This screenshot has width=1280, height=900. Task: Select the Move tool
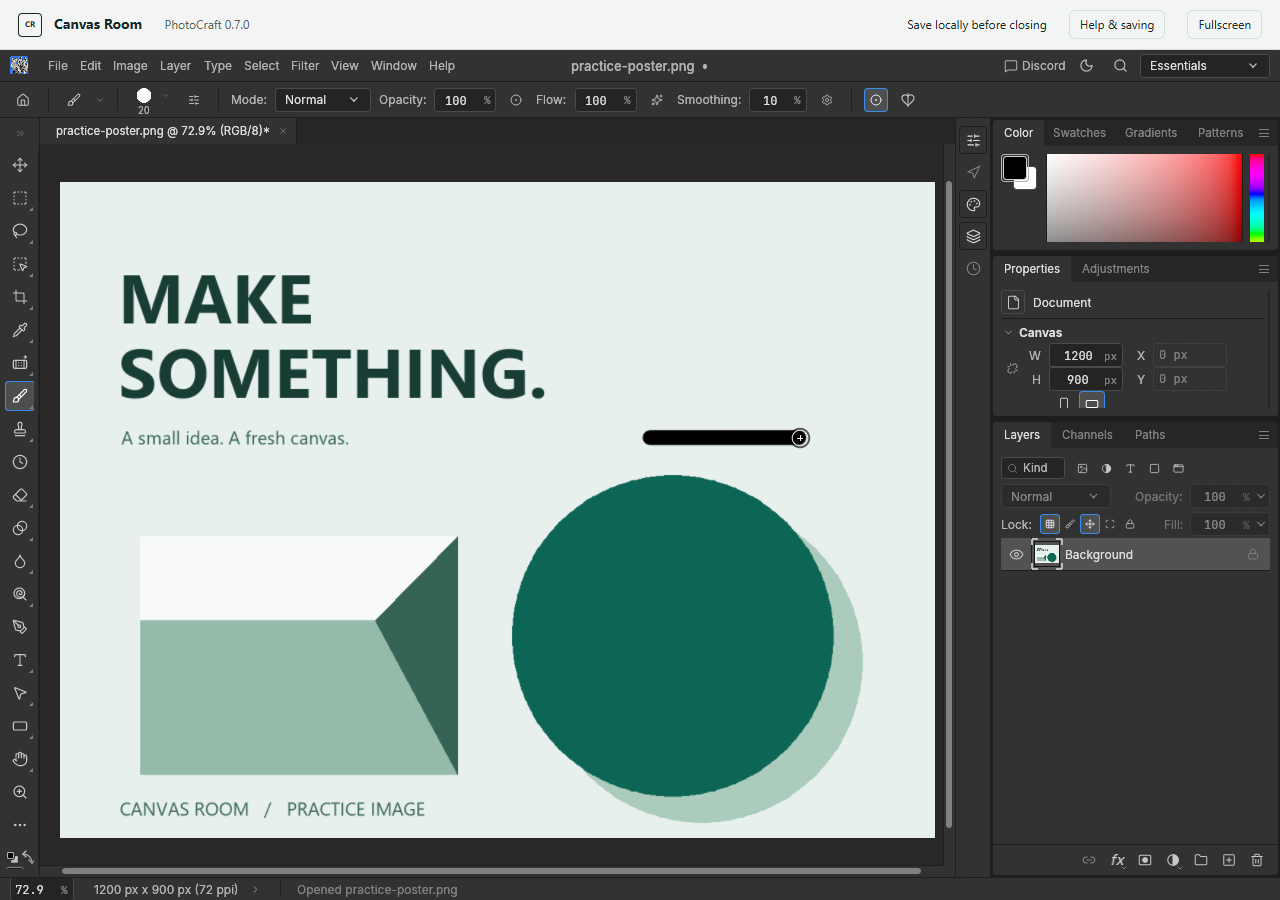[x=19, y=165]
